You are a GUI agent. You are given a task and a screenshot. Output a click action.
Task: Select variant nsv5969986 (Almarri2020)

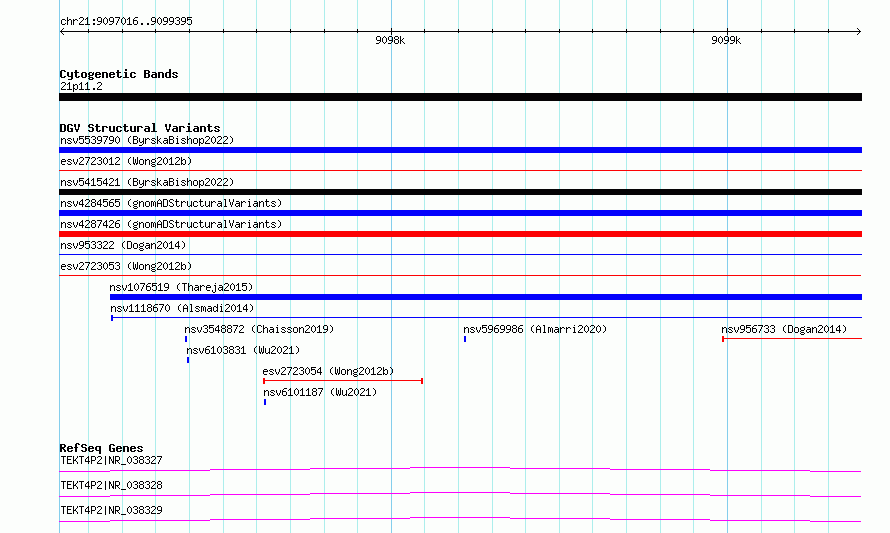tap(535, 329)
